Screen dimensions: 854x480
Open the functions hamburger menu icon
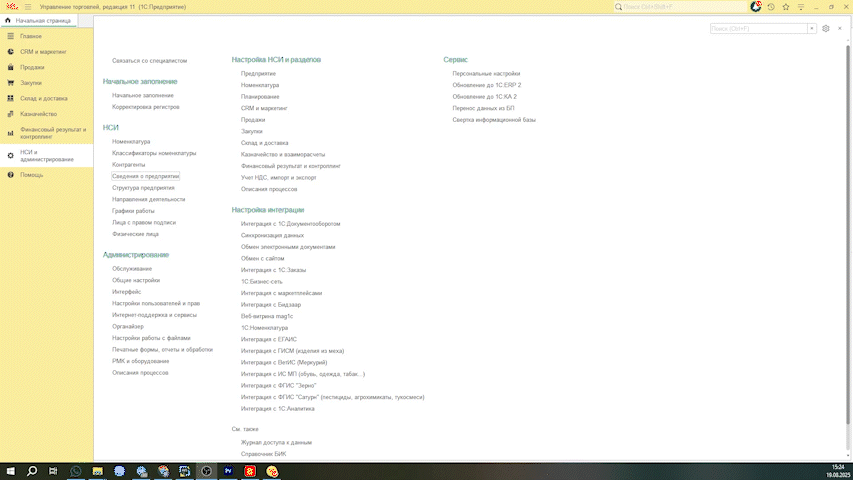coord(28,7)
